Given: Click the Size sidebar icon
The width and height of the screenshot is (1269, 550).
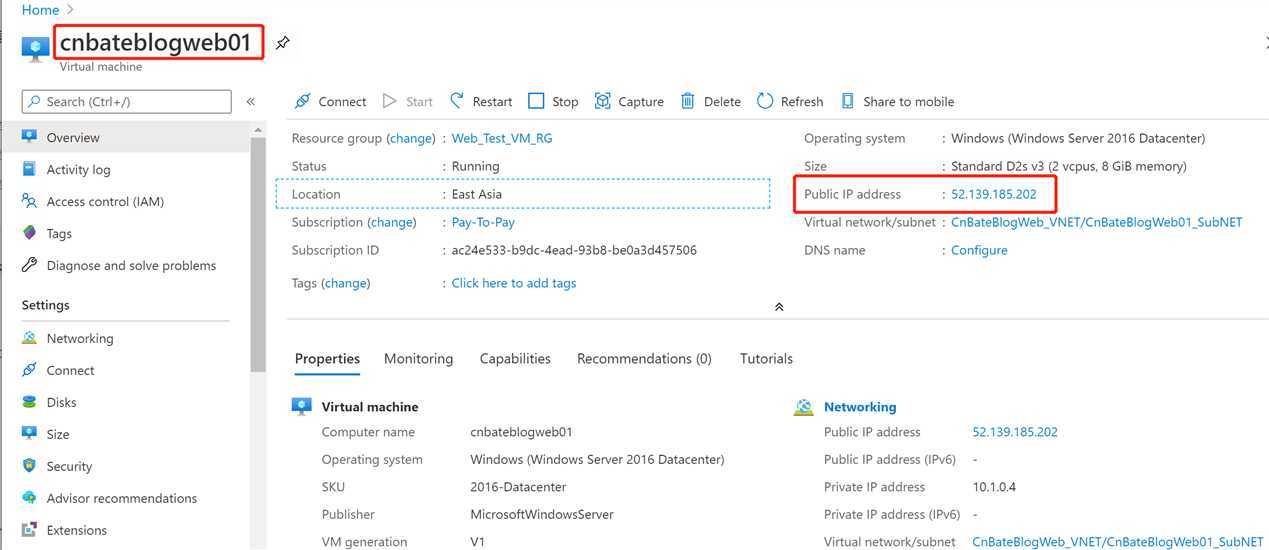Looking at the screenshot, I should click(29, 434).
